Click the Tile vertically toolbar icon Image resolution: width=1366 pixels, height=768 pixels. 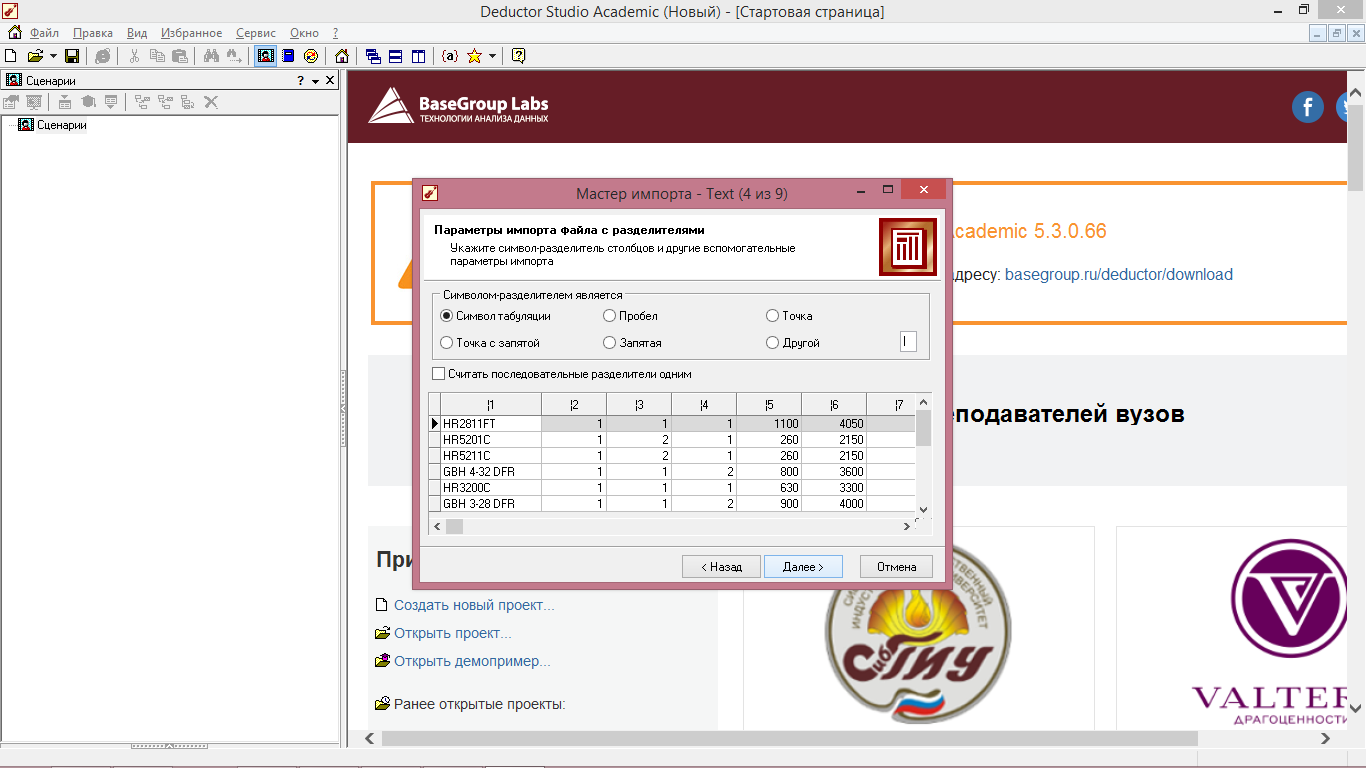[x=419, y=56]
